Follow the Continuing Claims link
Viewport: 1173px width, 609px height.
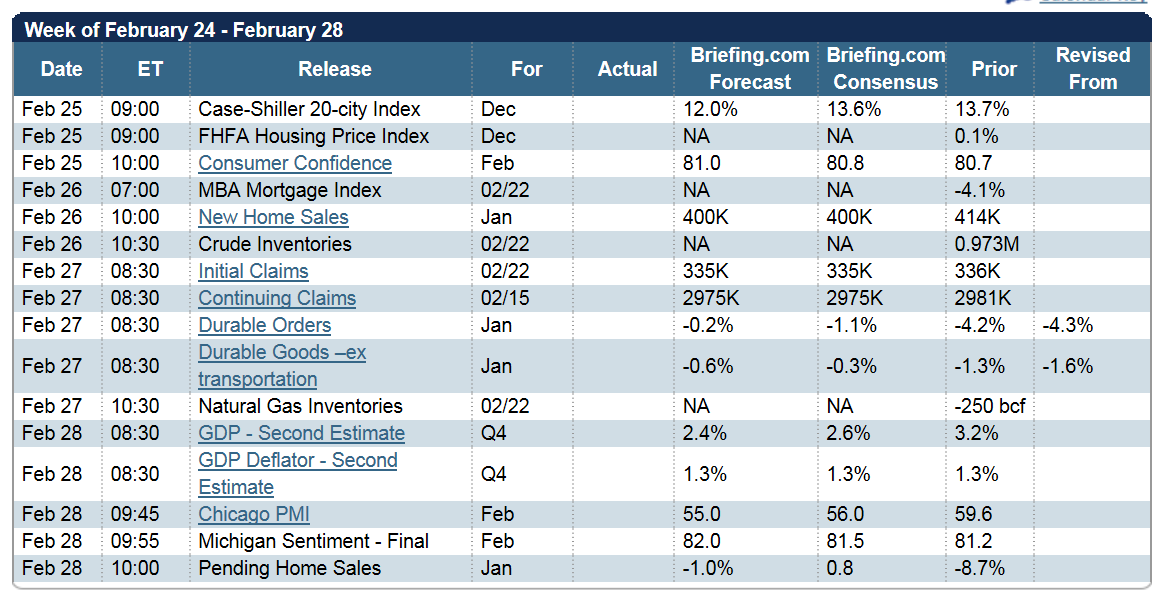[277, 298]
